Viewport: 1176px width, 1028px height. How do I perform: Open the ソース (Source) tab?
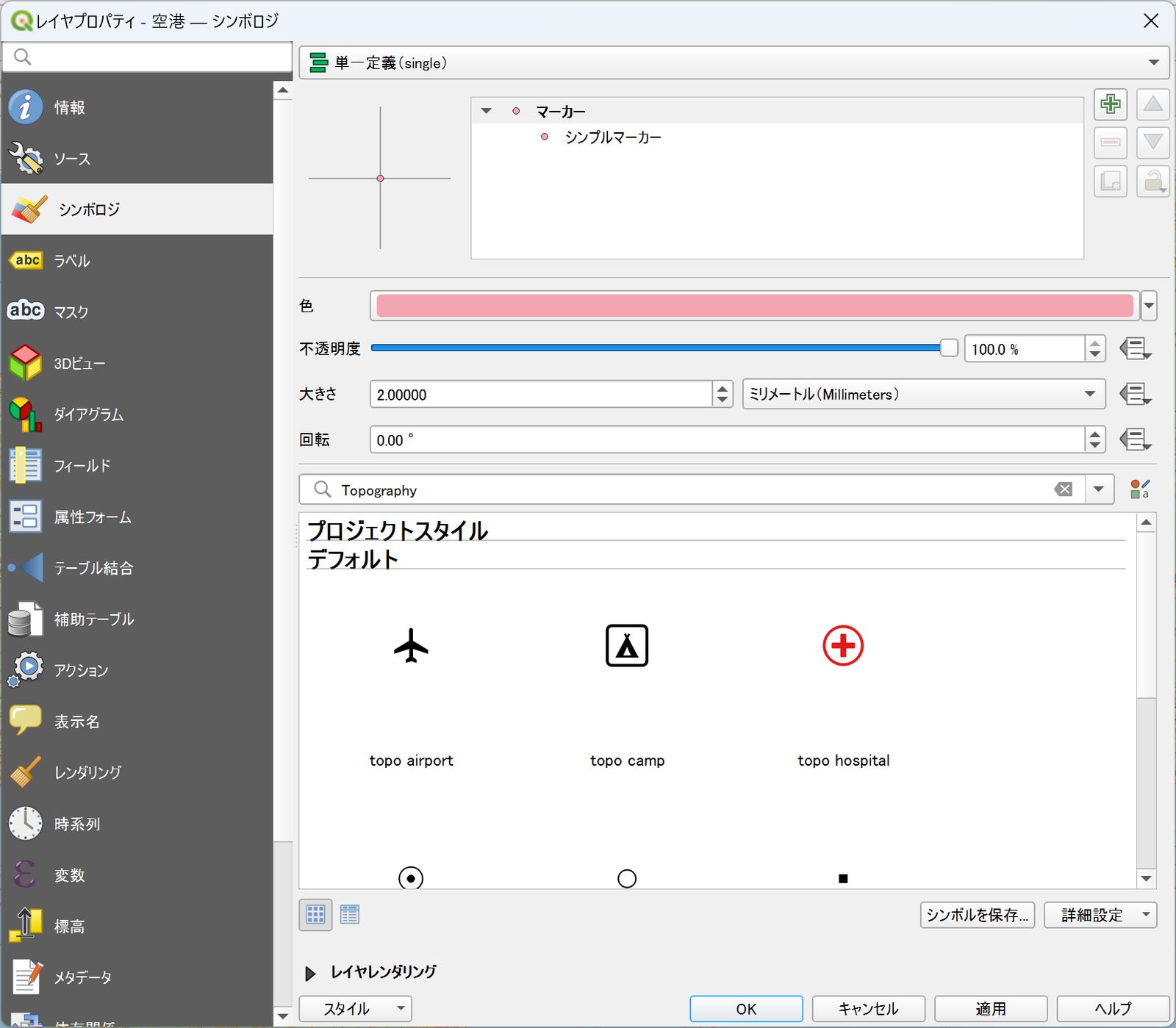tap(137, 159)
